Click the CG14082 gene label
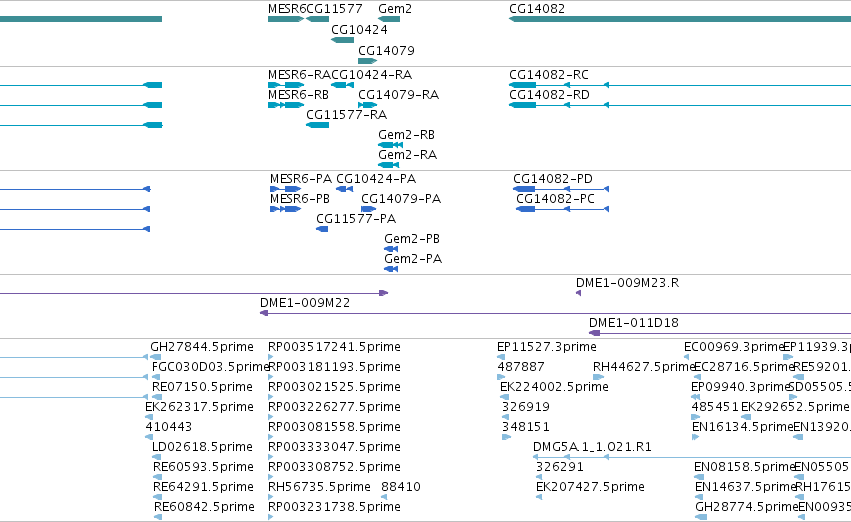Screen dimensions: 851x522 tap(537, 9)
